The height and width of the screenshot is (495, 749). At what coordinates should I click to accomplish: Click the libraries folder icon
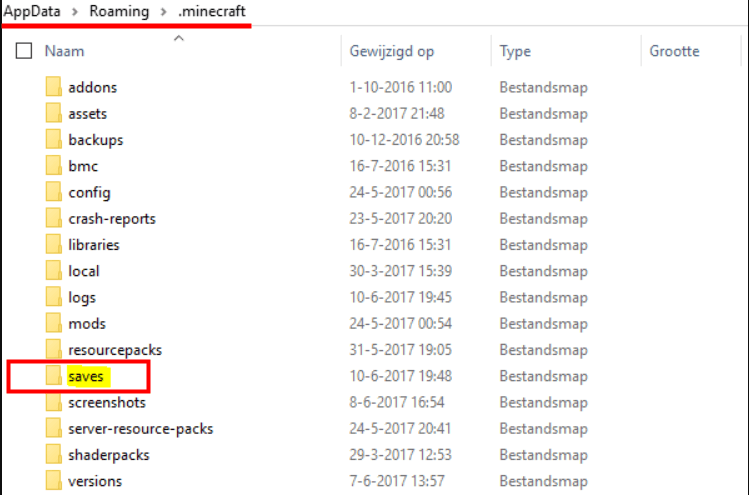coord(54,245)
